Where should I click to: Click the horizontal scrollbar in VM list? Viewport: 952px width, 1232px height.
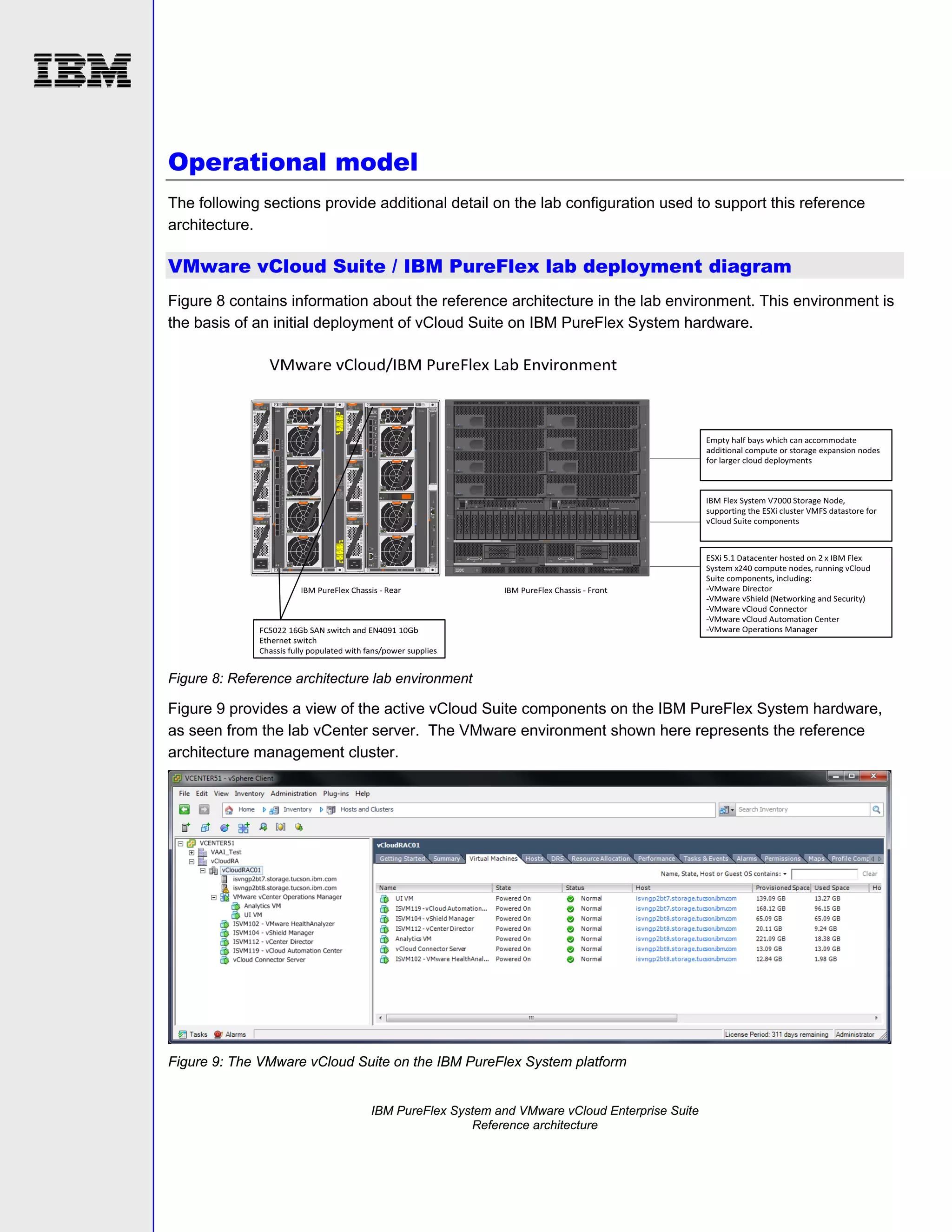tap(531, 1018)
